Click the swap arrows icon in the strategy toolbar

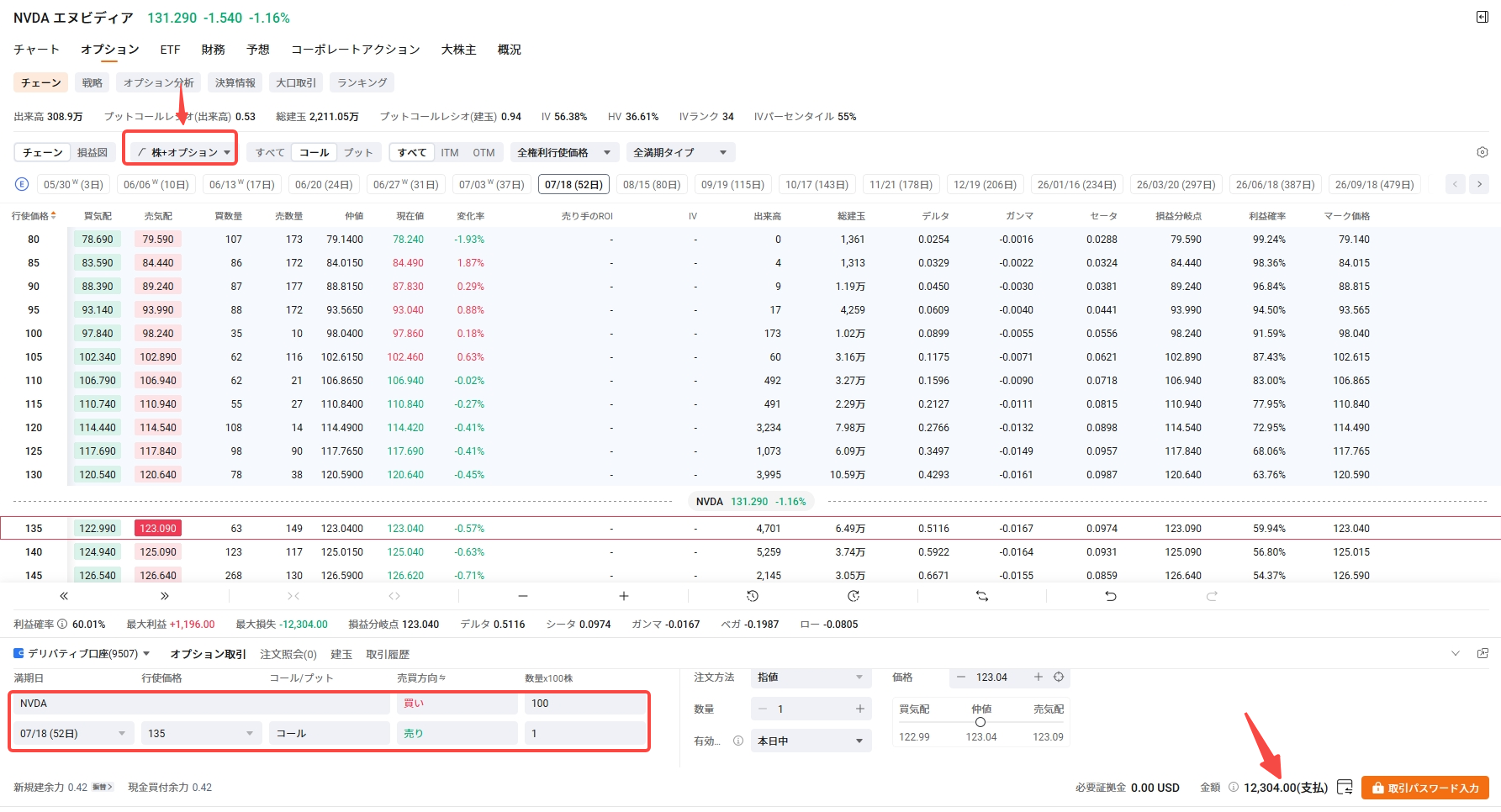tap(981, 596)
